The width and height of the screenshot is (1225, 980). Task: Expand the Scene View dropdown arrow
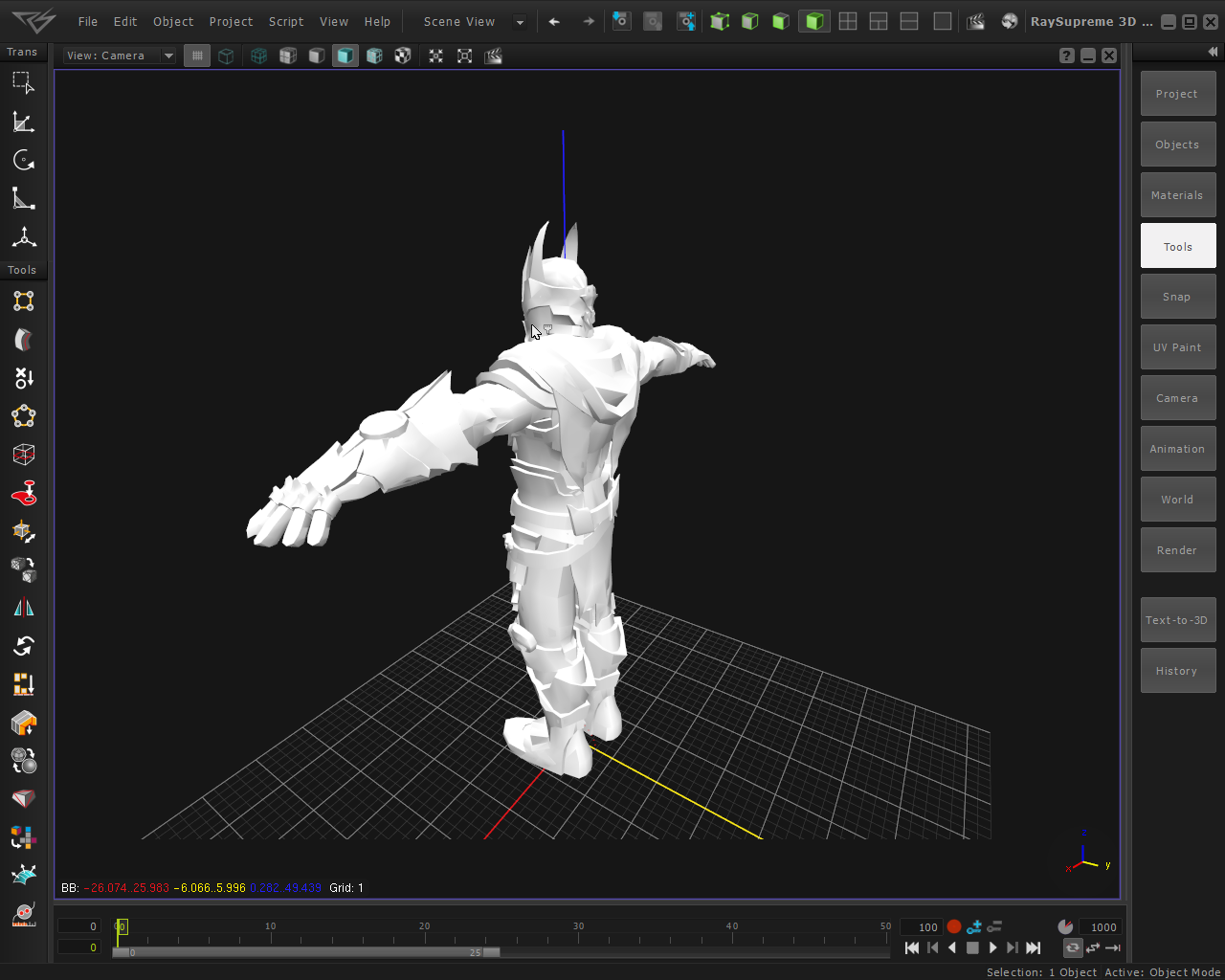520,21
